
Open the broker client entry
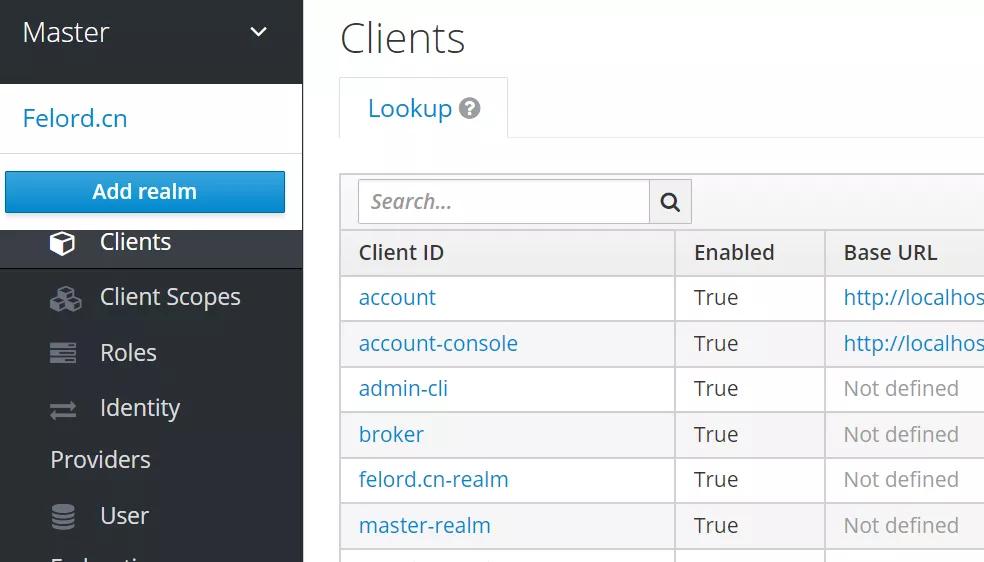click(x=391, y=435)
